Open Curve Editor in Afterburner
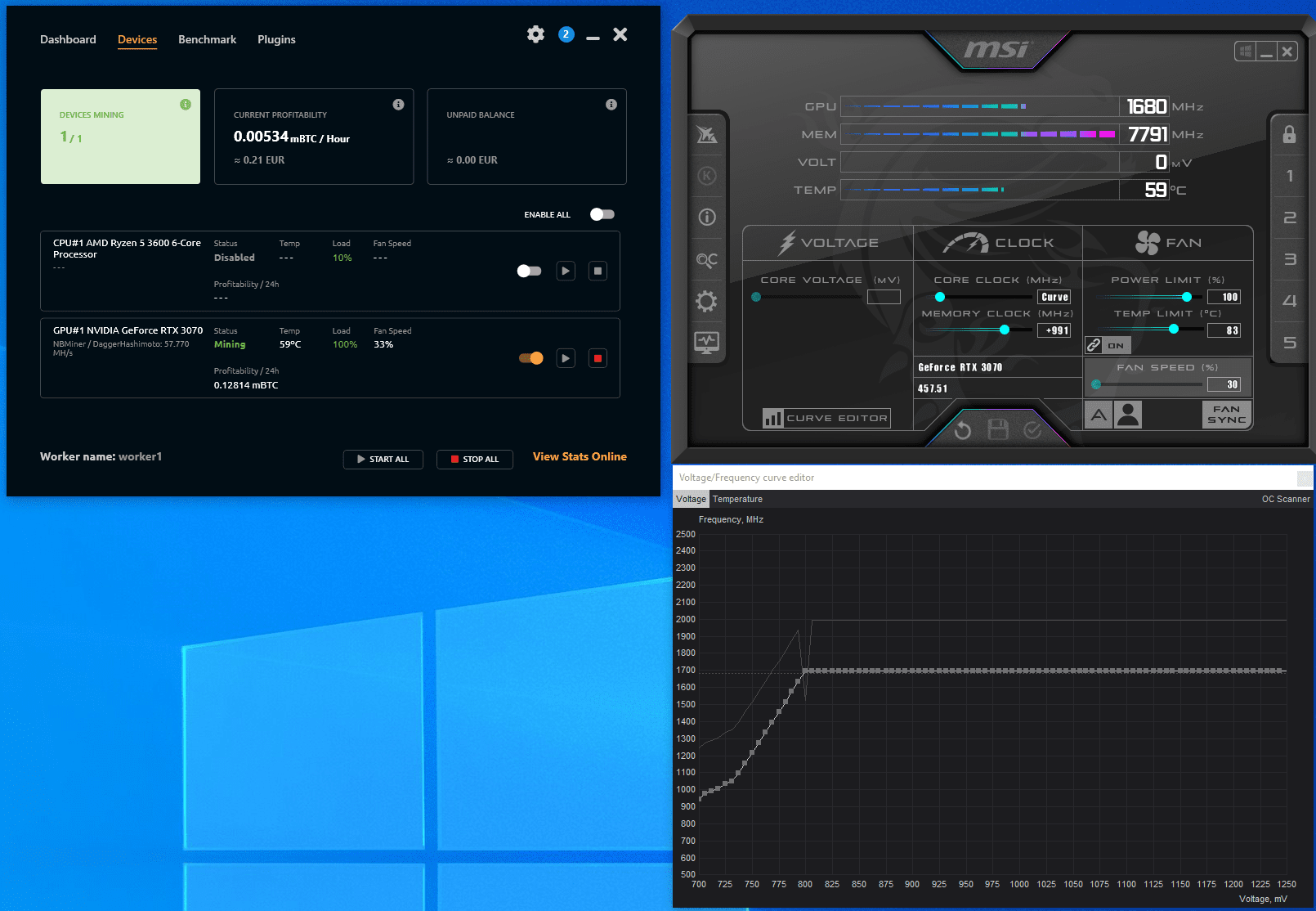The height and width of the screenshot is (911, 1316). click(x=826, y=418)
